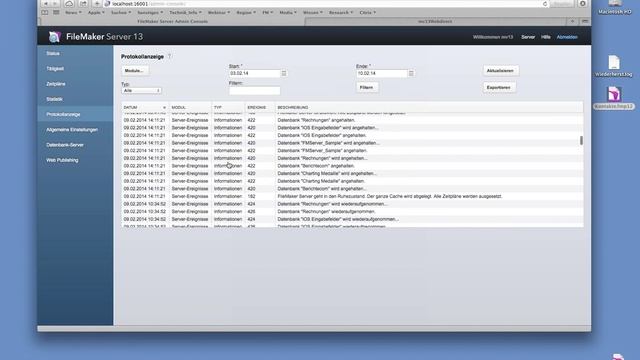Image resolution: width=640 pixels, height=360 pixels.
Task: Open the Server menu in header
Action: tap(528, 37)
